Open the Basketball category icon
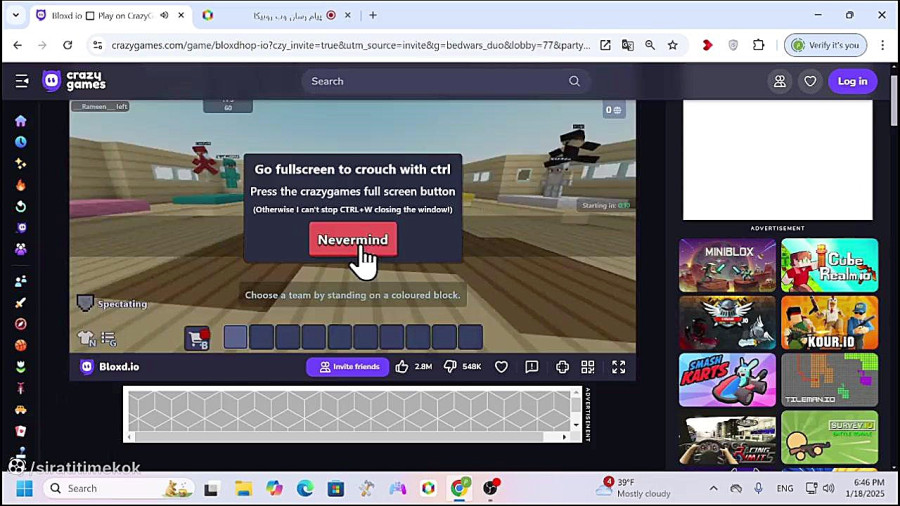 (x=21, y=345)
